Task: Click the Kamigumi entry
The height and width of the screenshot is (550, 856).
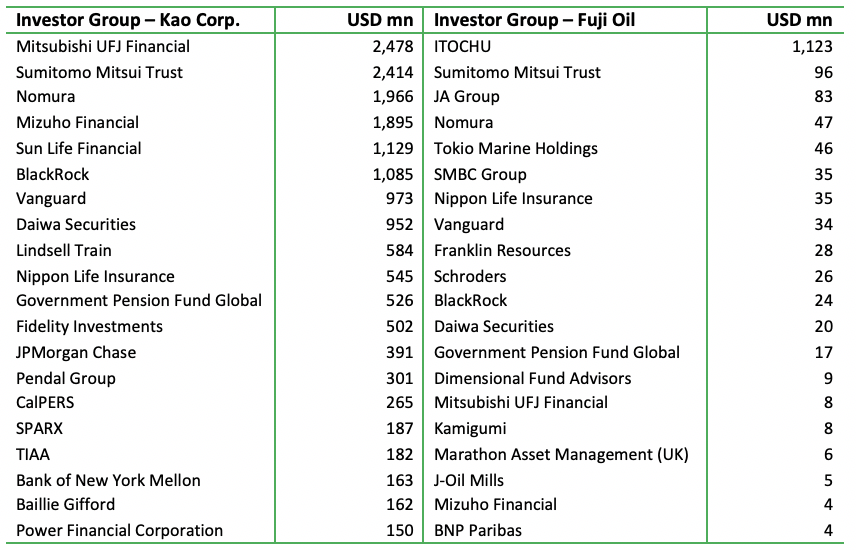Action: click(x=470, y=428)
